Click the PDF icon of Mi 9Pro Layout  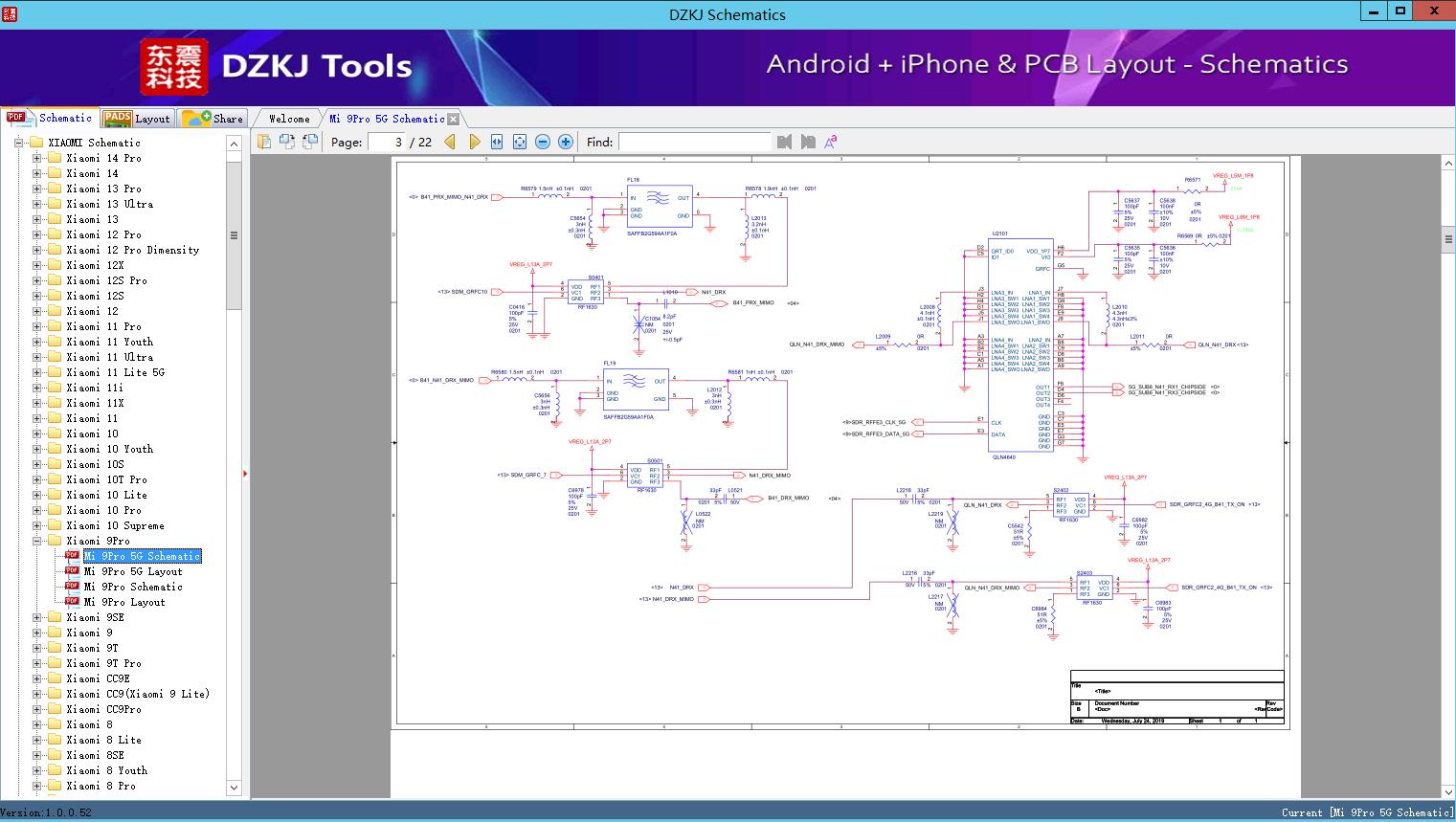coord(72,602)
